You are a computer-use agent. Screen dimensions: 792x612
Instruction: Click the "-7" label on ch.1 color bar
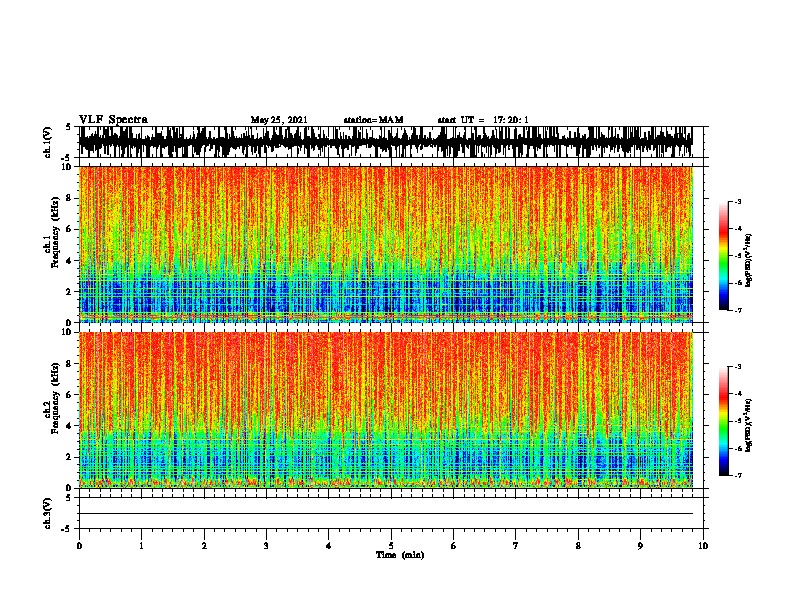pyautogui.click(x=738, y=310)
